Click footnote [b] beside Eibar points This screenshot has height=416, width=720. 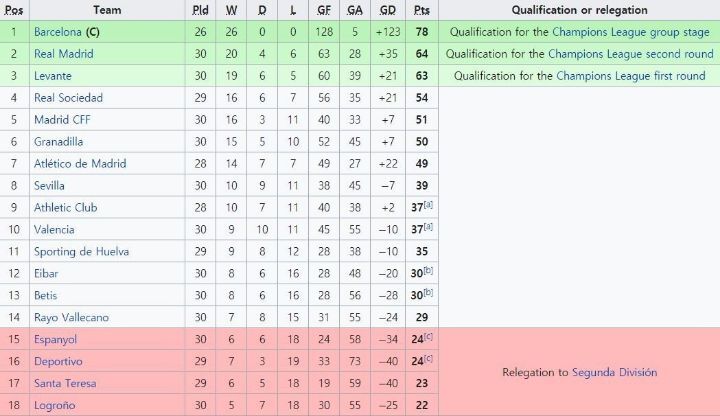(428, 270)
